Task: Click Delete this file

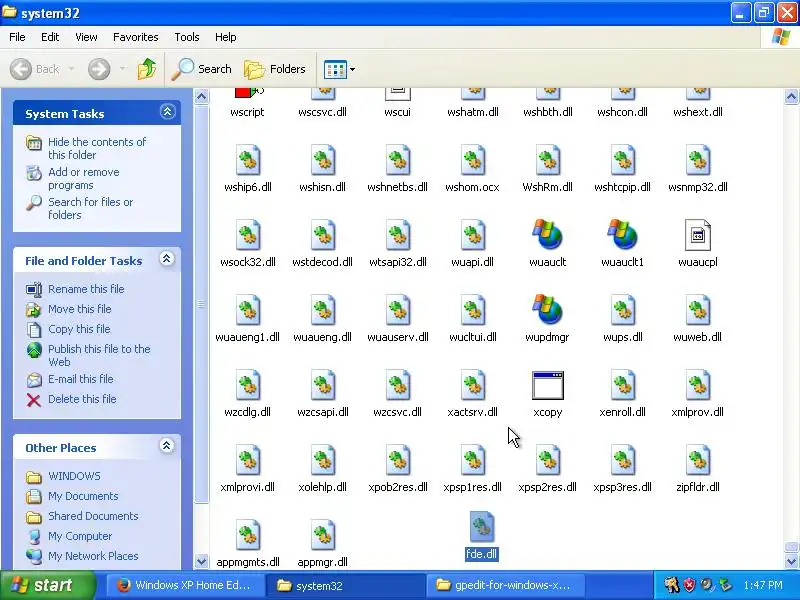Action: pos(82,399)
